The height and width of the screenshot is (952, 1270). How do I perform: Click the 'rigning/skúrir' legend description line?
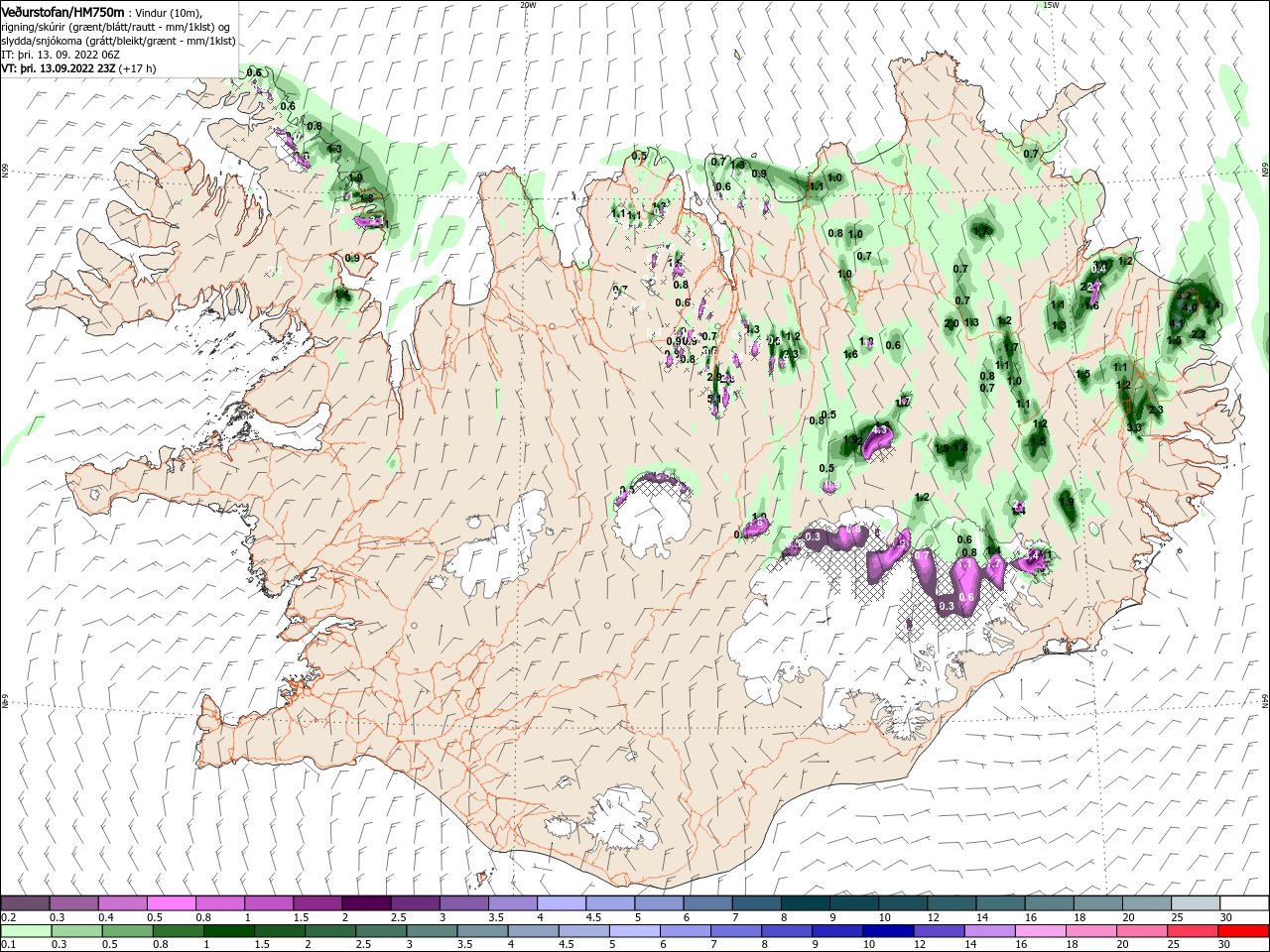(x=115, y=27)
